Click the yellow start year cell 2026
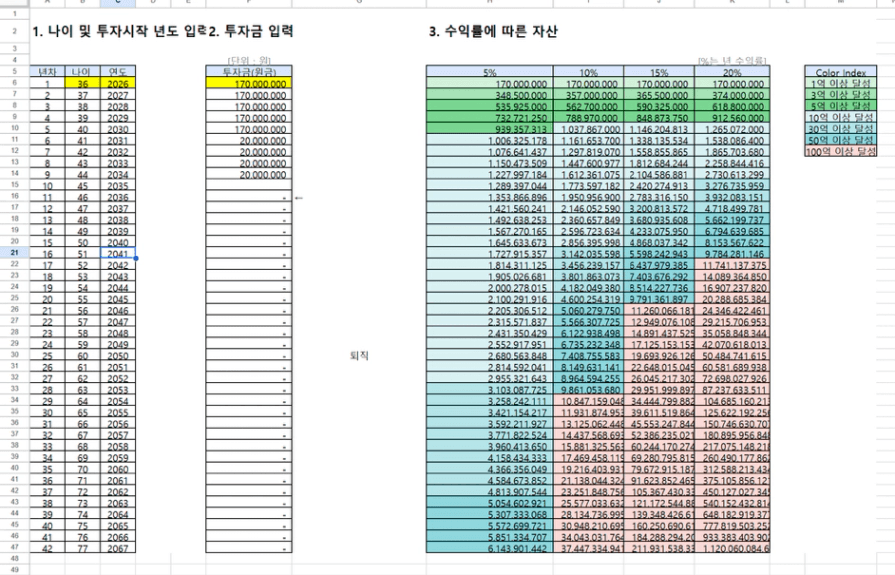This screenshot has height=575, width=895. [x=118, y=84]
